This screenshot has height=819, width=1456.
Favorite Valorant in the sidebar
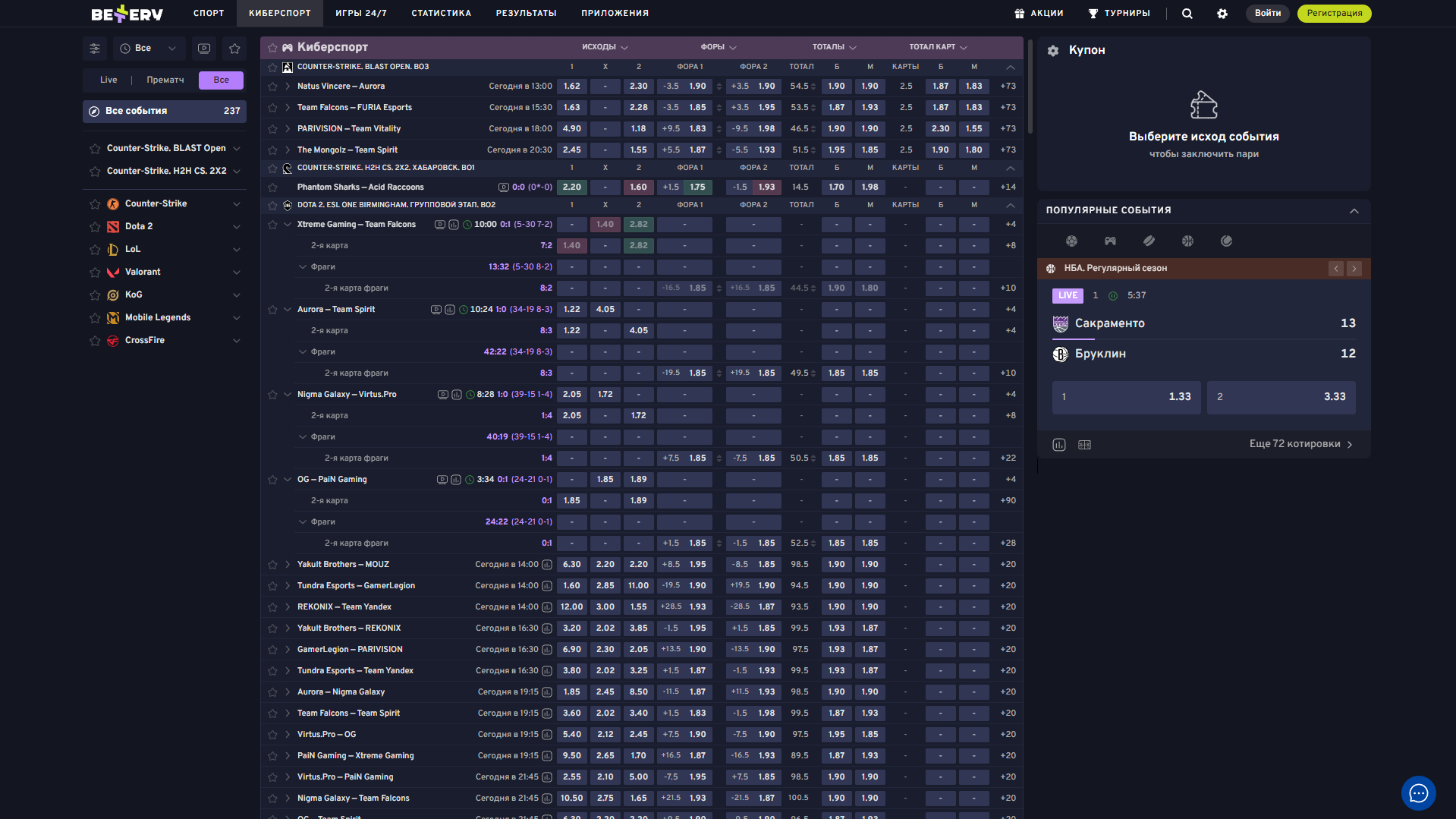click(95, 272)
